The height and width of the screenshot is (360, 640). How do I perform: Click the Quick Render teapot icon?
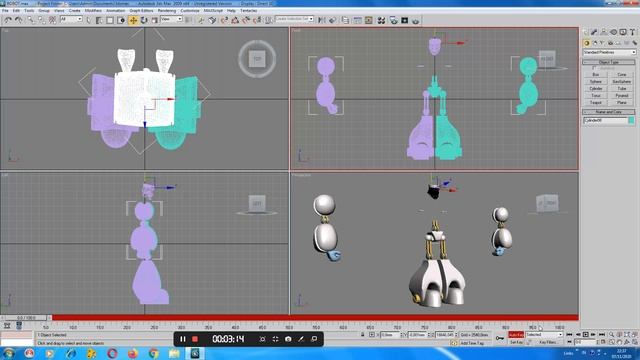(x=416, y=20)
